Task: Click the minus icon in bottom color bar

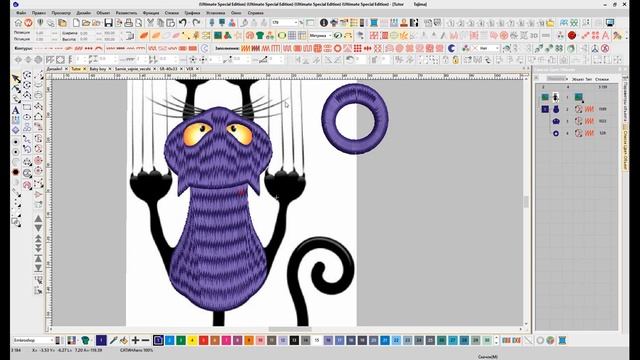Action: [145, 340]
